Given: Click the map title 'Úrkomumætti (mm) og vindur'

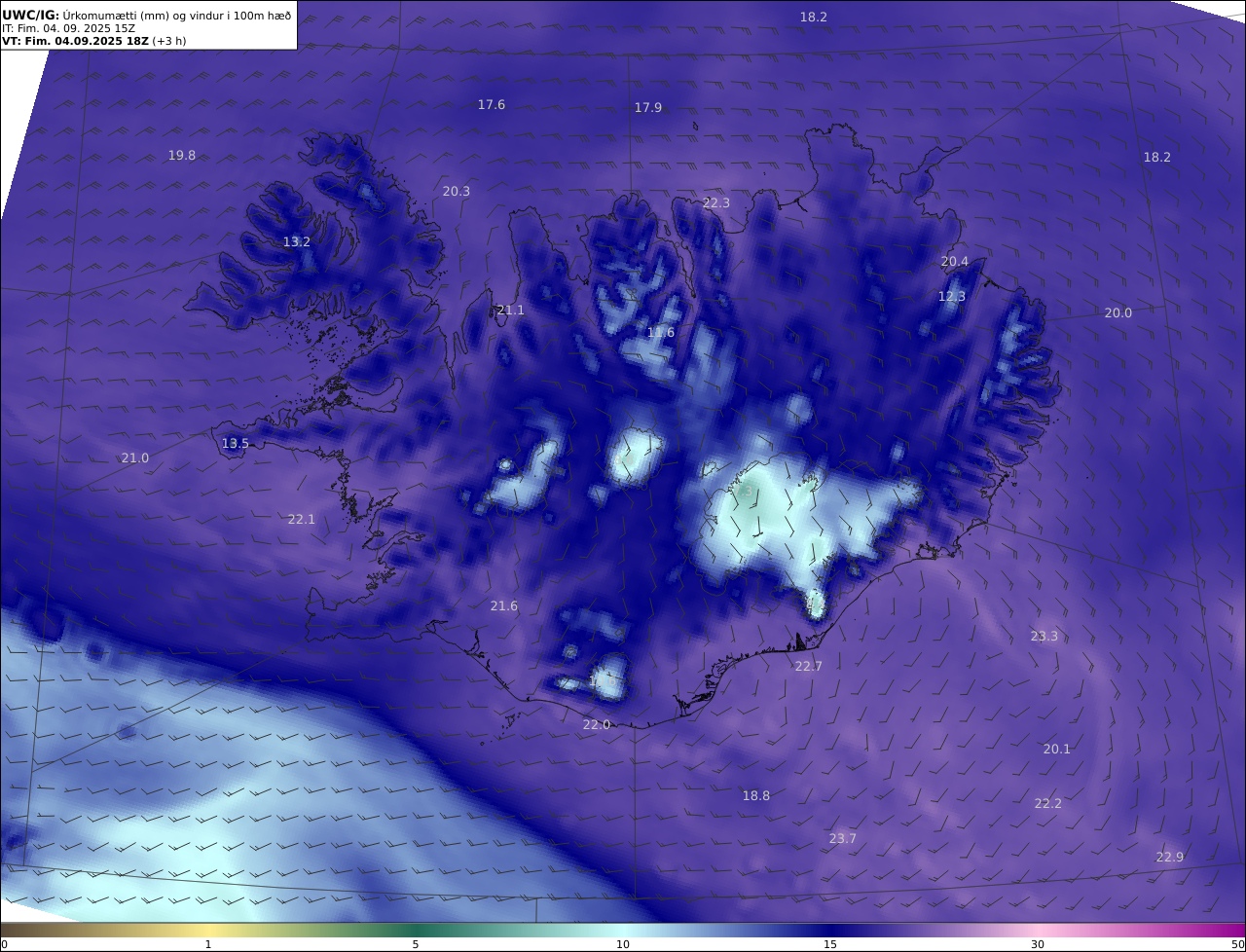Looking at the screenshot, I should [141, 15].
